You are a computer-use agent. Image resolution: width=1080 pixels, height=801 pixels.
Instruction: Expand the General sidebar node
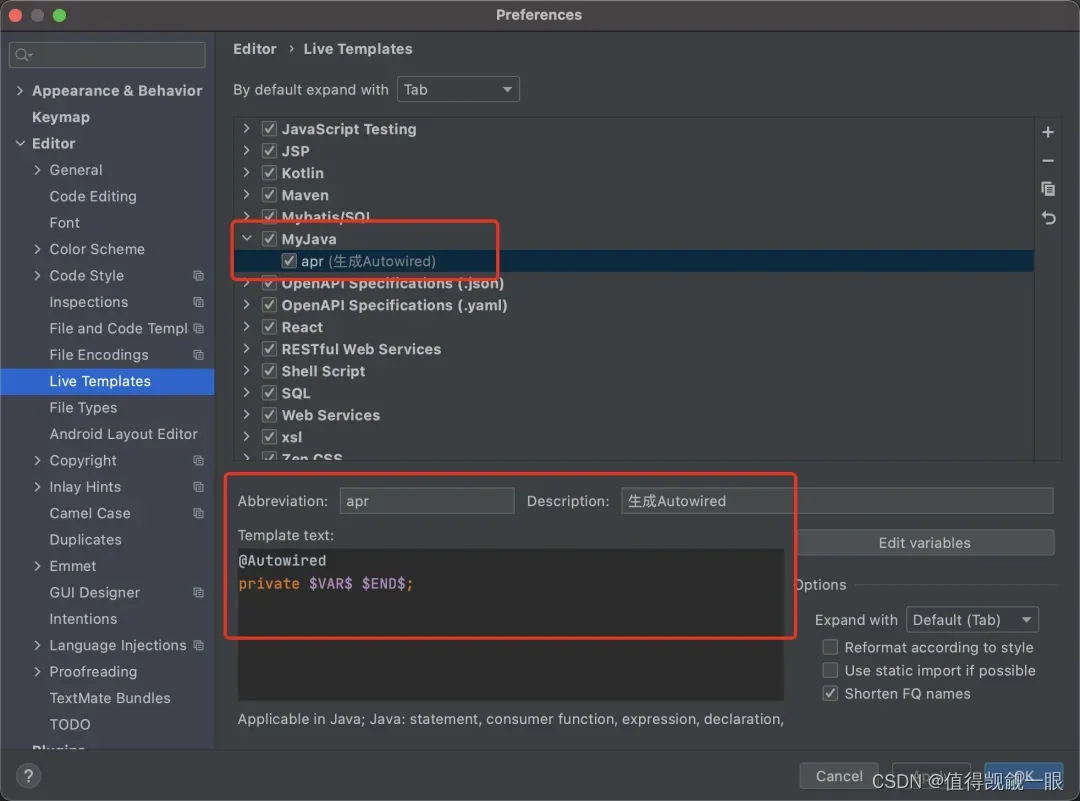[x=37, y=169]
